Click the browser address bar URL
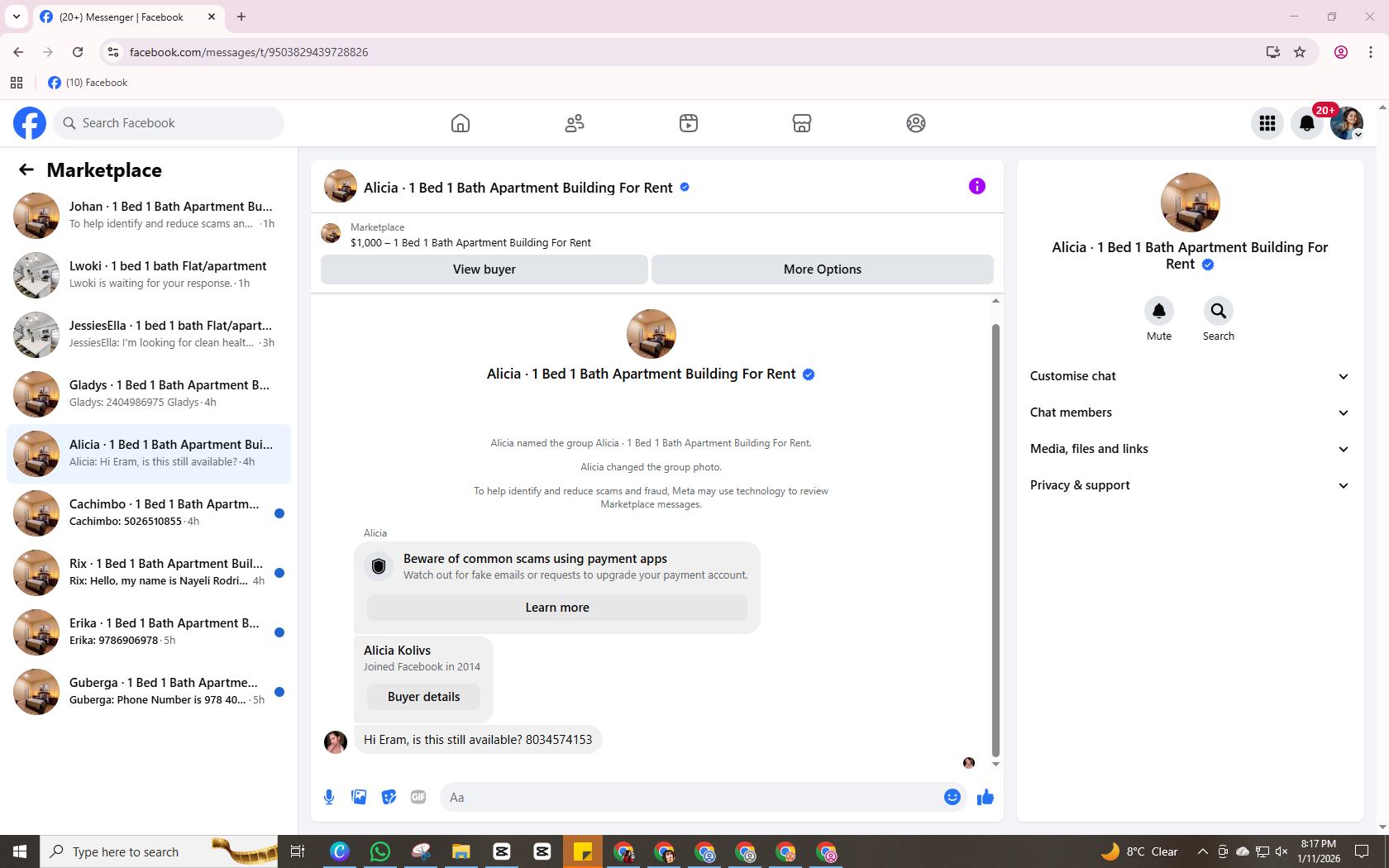The height and width of the screenshot is (868, 1389). point(249,52)
